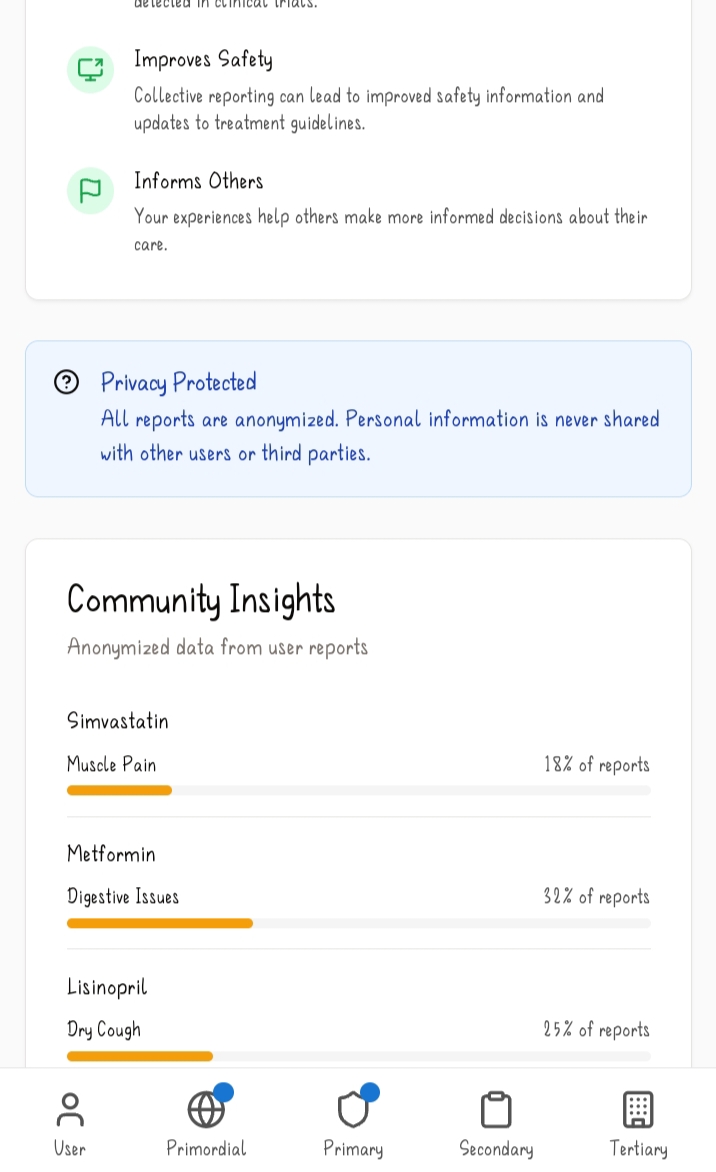Tap the Secondary clipboard icon

pyautogui.click(x=496, y=1109)
